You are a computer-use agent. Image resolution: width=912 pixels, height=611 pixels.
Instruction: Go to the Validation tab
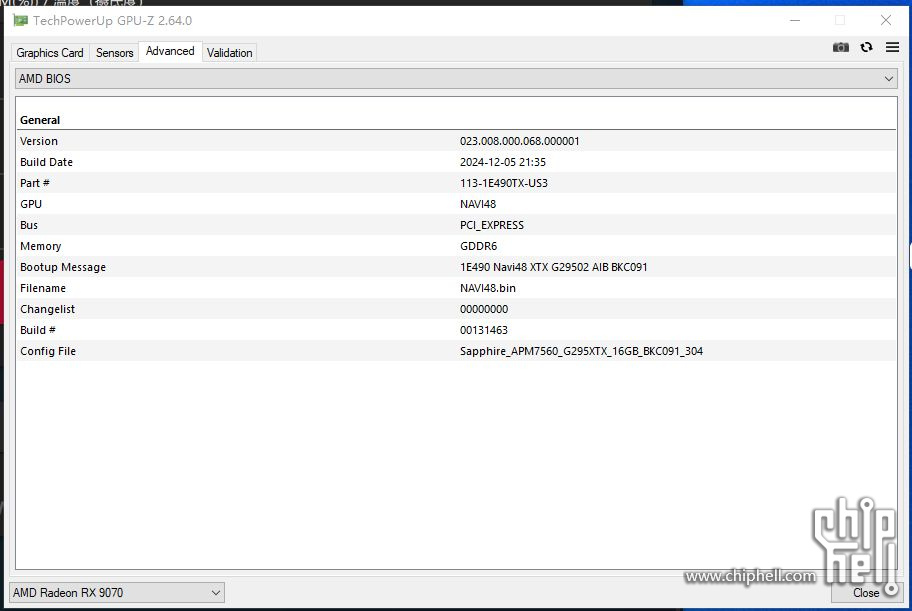[230, 52]
